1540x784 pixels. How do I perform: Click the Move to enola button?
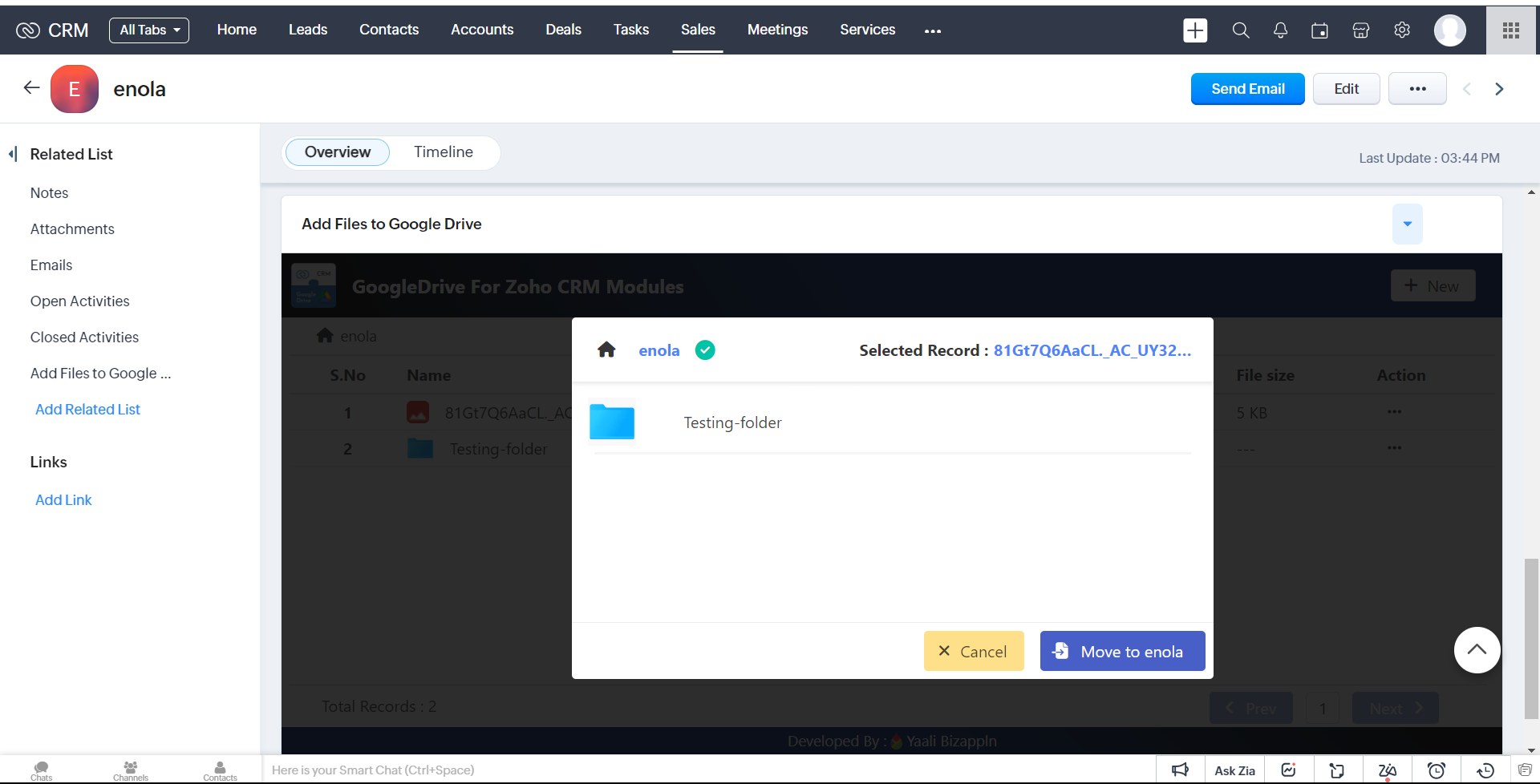point(1122,651)
